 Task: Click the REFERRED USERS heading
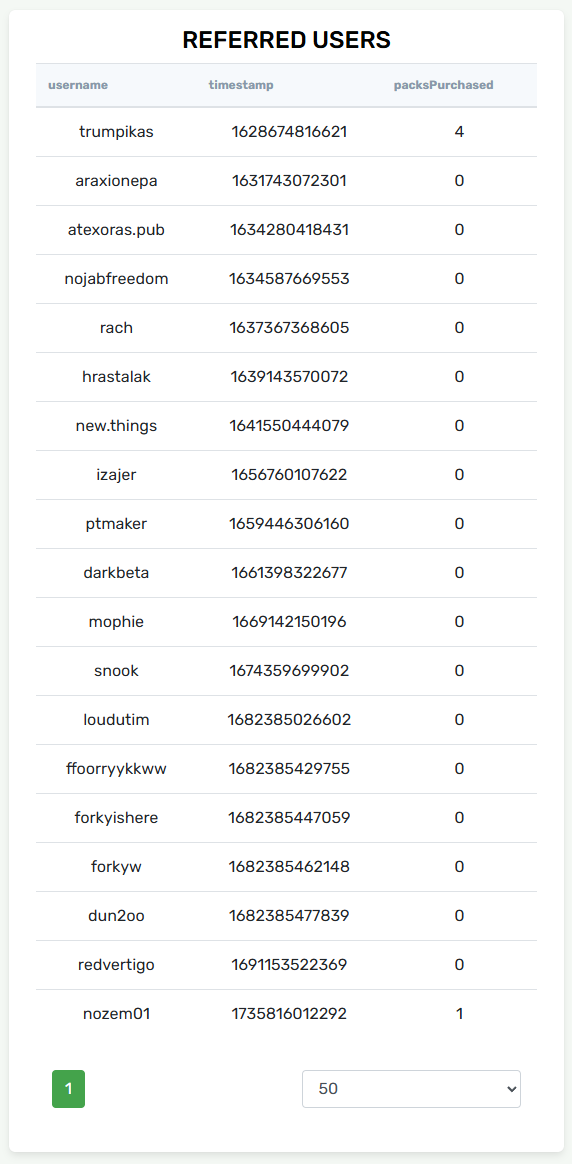pyautogui.click(x=286, y=40)
